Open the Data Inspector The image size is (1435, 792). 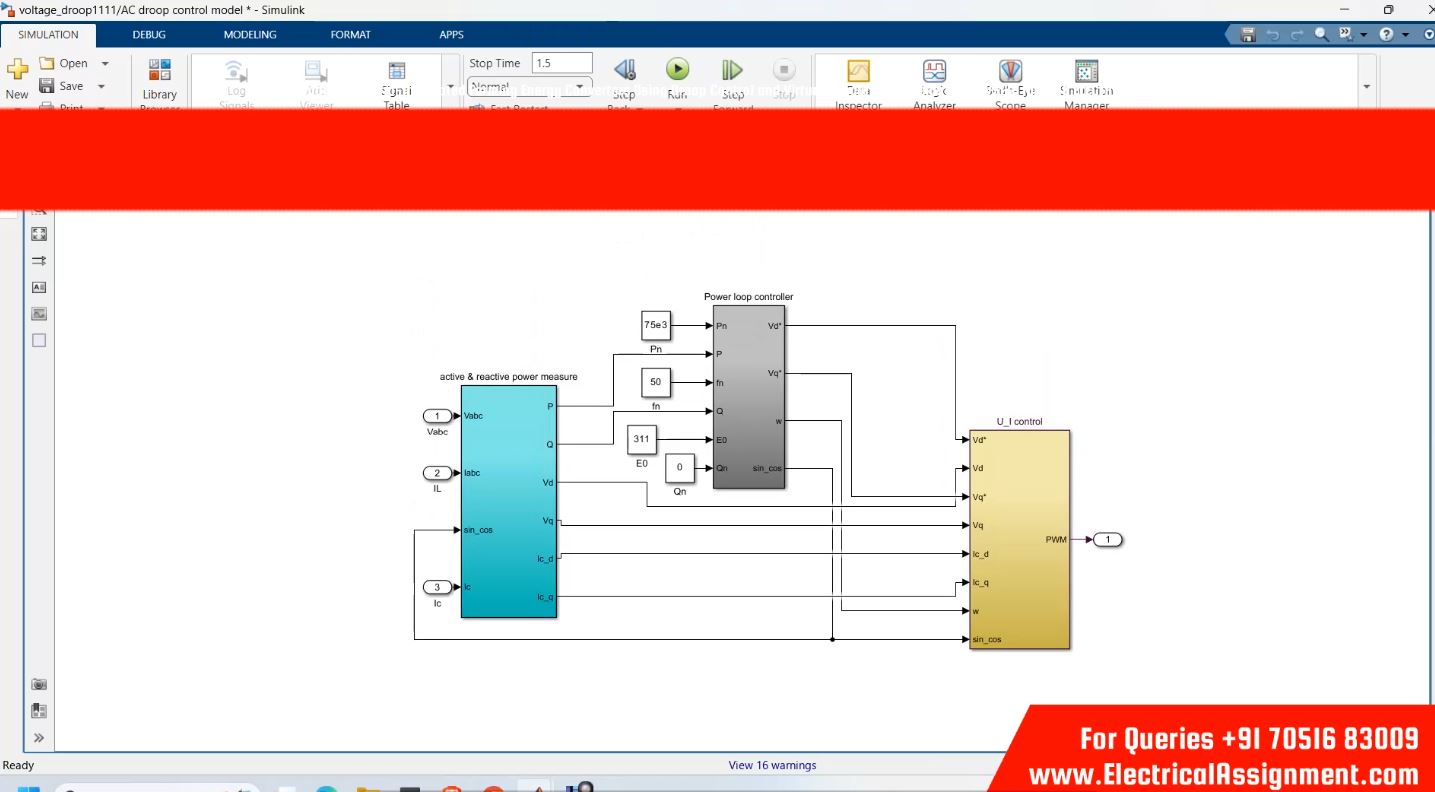click(858, 72)
